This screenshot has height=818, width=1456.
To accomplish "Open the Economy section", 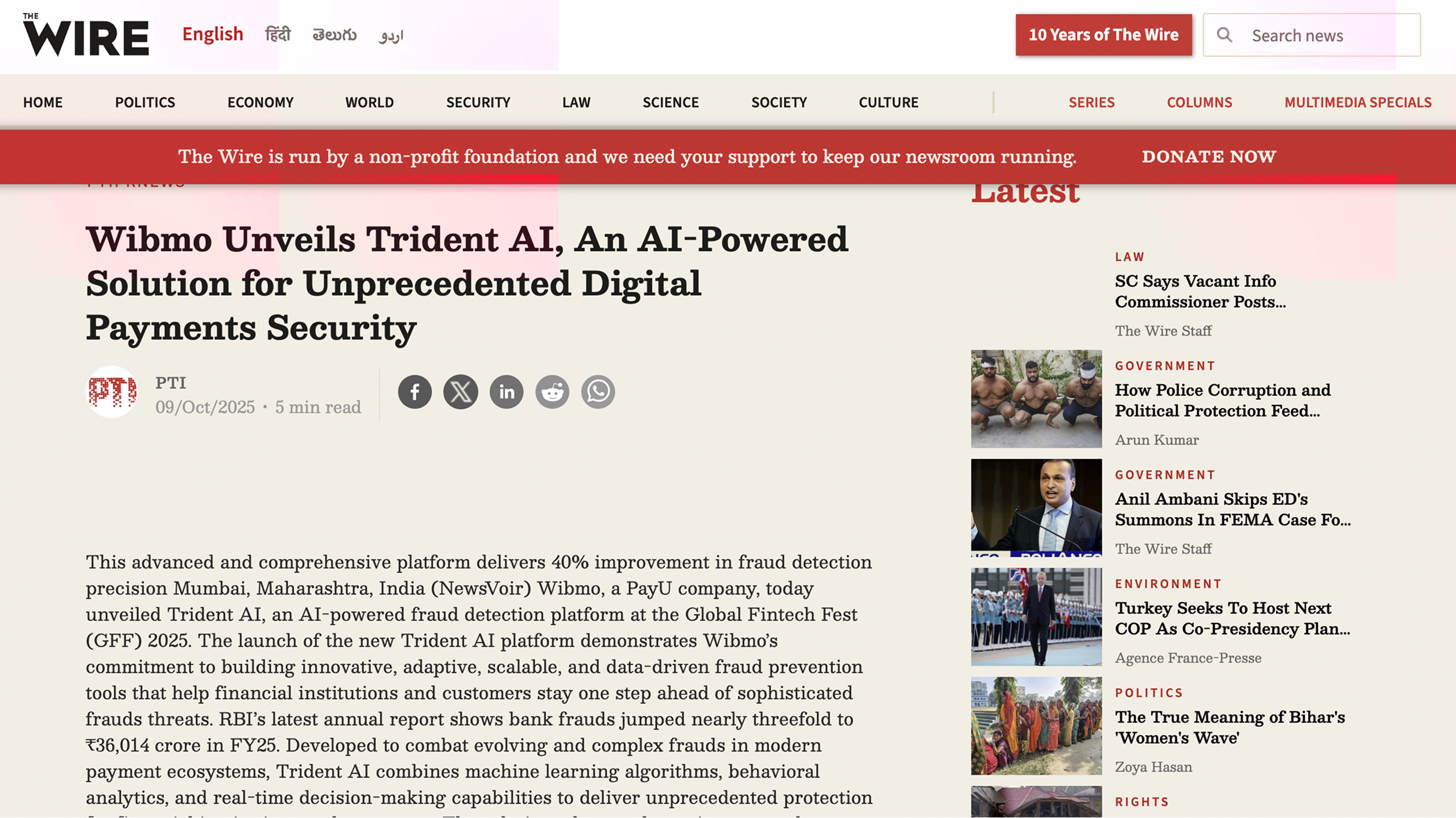I will (x=260, y=102).
